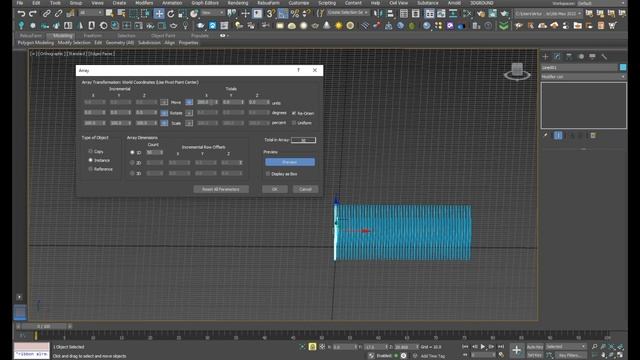
Task: Click the green double-chevron toolbar icon
Action: point(504,26)
